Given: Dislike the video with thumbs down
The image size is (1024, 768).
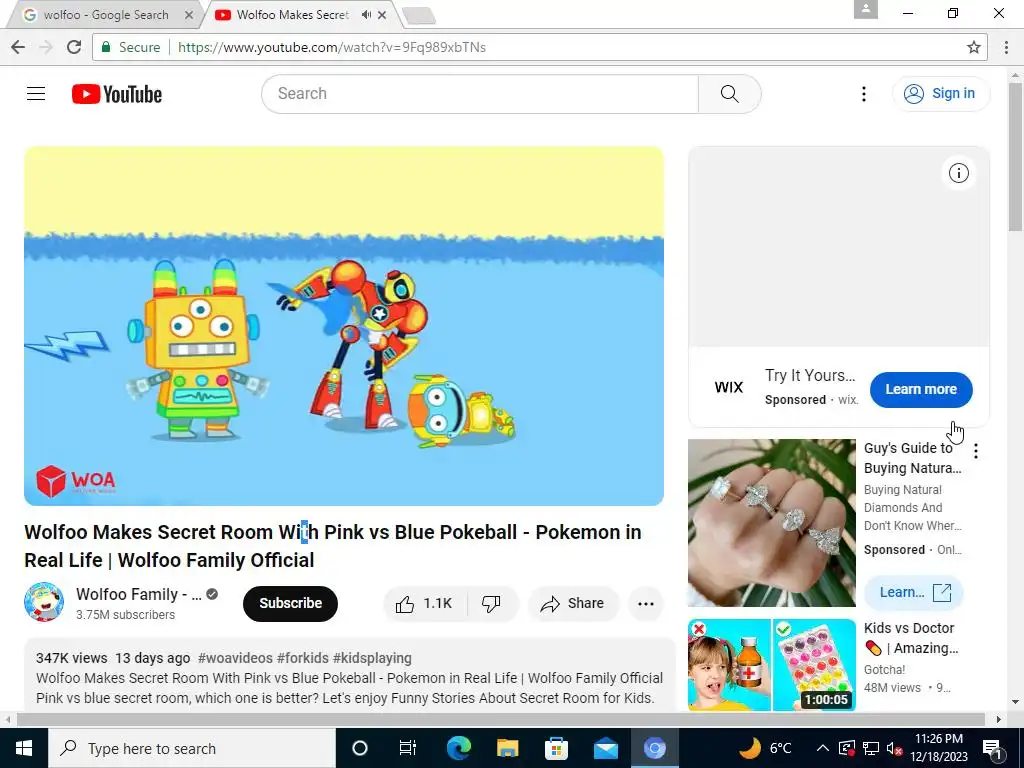Looking at the screenshot, I should coord(492,603).
